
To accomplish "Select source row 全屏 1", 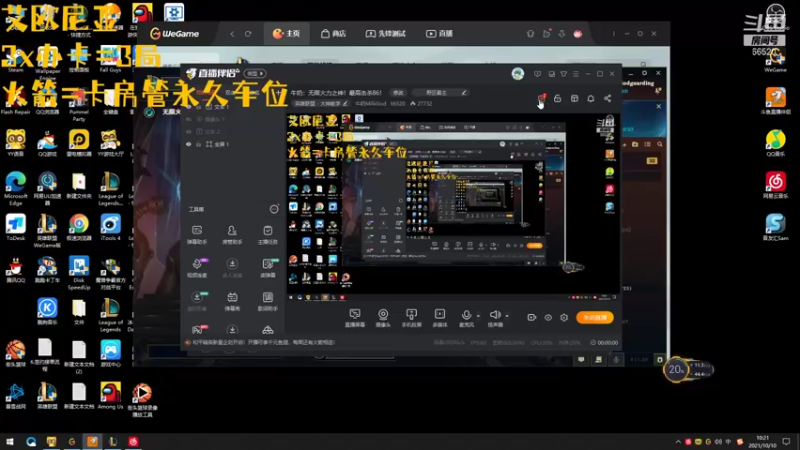I will (231, 144).
